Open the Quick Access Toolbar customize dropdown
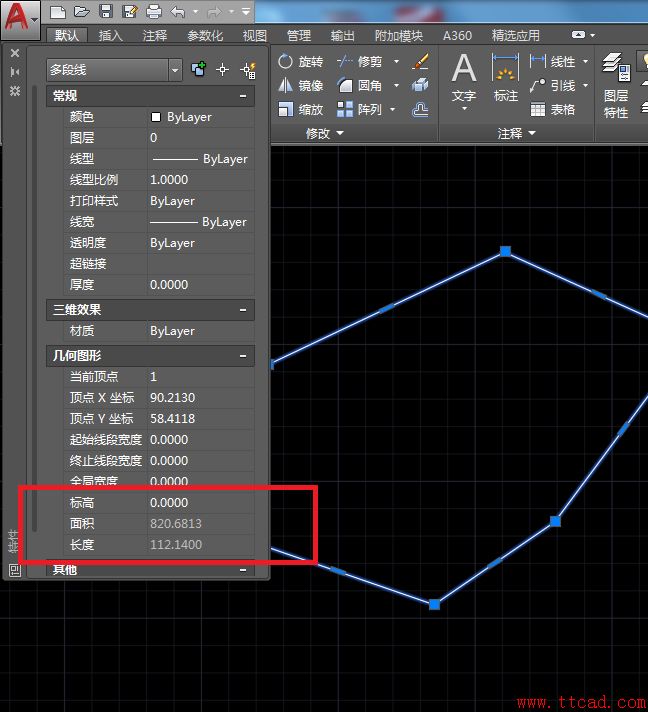This screenshot has height=712, width=648. point(246,12)
